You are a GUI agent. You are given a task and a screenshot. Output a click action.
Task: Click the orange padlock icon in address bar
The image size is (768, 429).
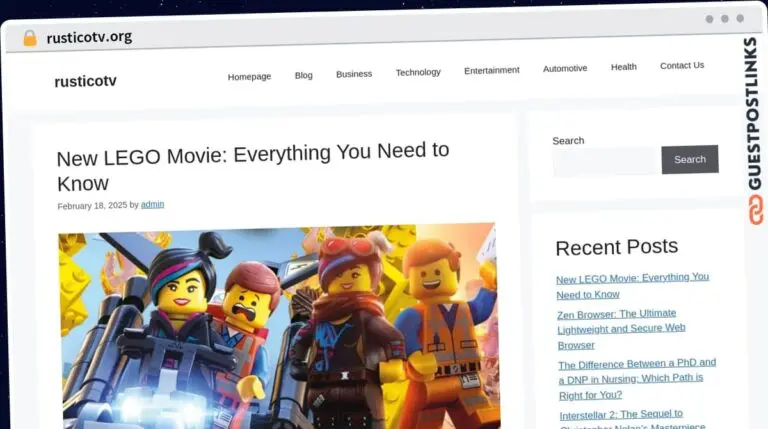click(x=30, y=38)
